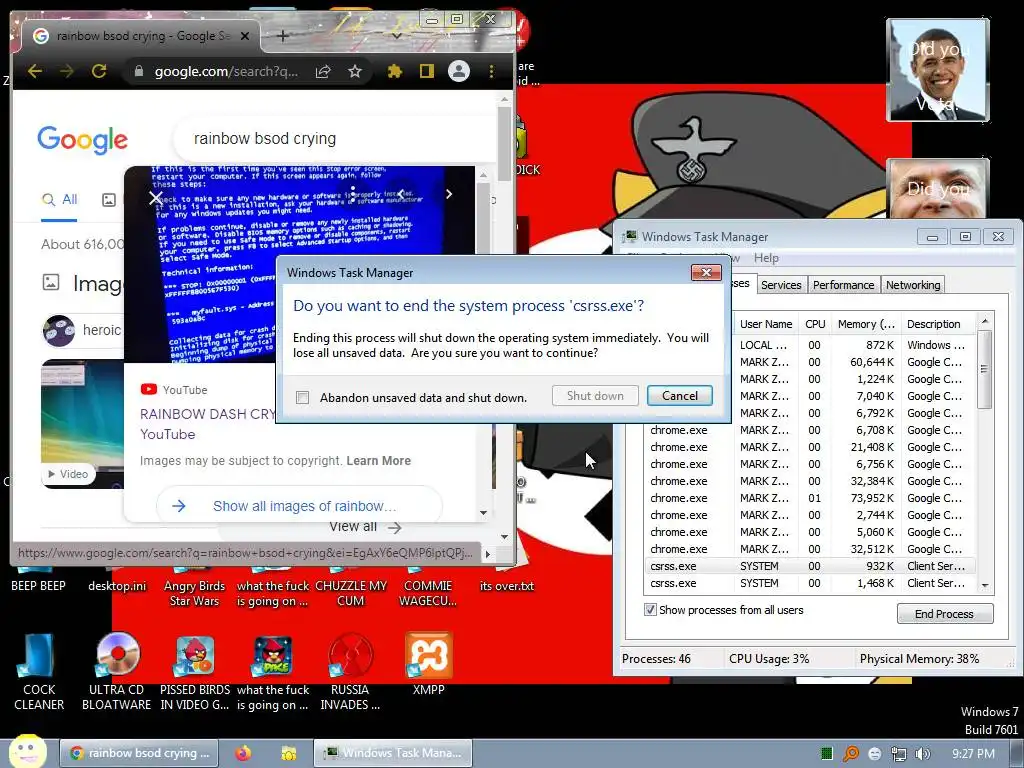Toggle 'Show processes from all users'
Viewport: 1024px width, 768px height.
(x=650, y=610)
